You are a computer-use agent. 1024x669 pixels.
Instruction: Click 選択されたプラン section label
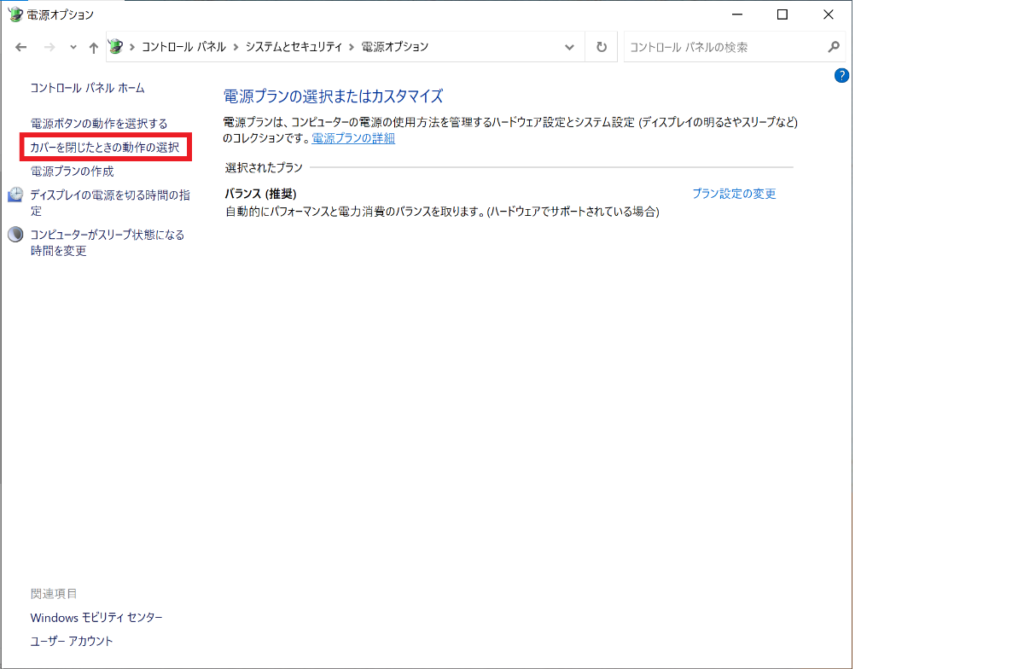[264, 168]
